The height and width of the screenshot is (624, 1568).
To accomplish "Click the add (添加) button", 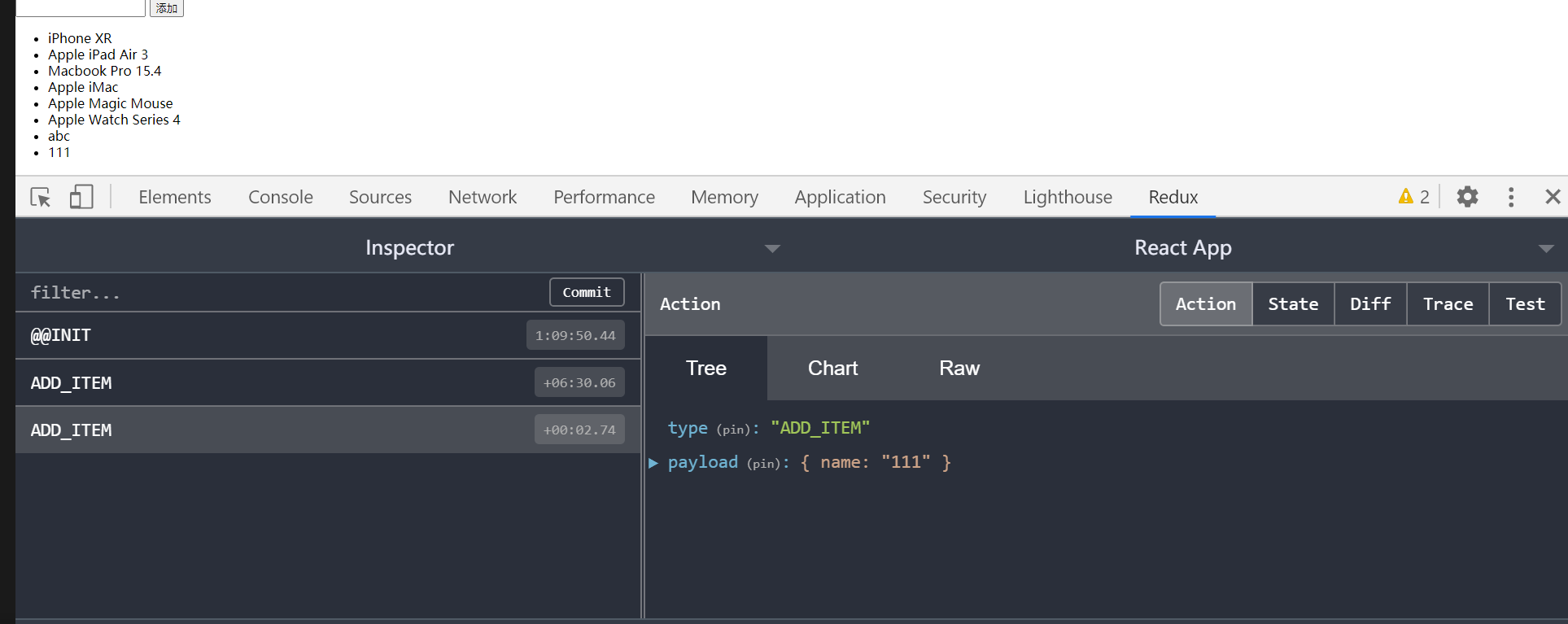I will 167,7.
